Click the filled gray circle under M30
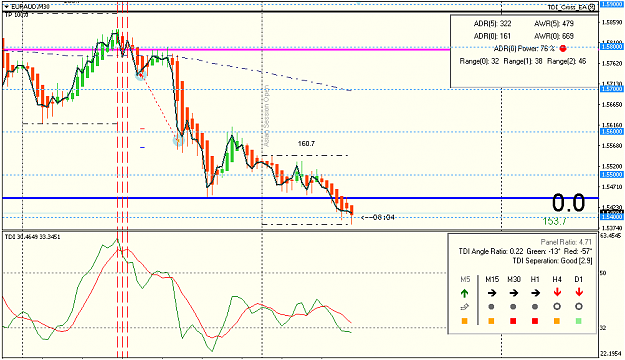Viewport: 625px width, 360px height. [x=513, y=307]
